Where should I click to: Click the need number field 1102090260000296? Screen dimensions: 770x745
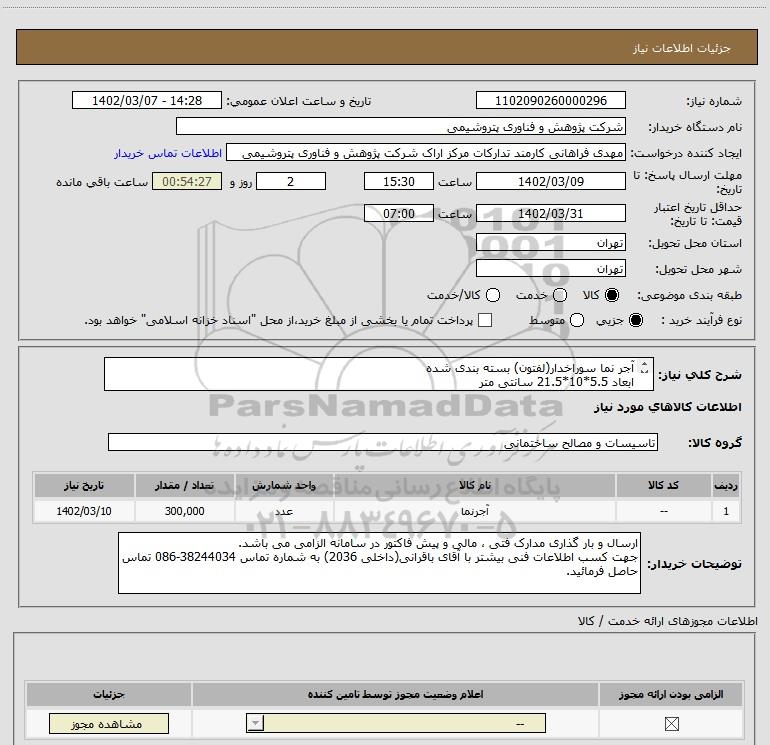(x=550, y=100)
